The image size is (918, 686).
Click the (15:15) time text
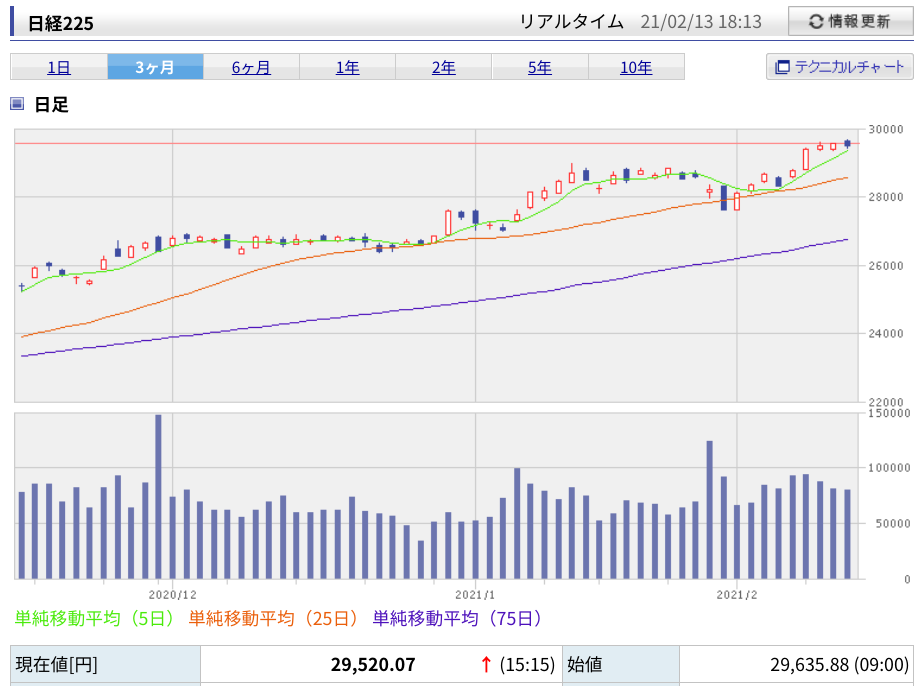pyautogui.click(x=527, y=665)
